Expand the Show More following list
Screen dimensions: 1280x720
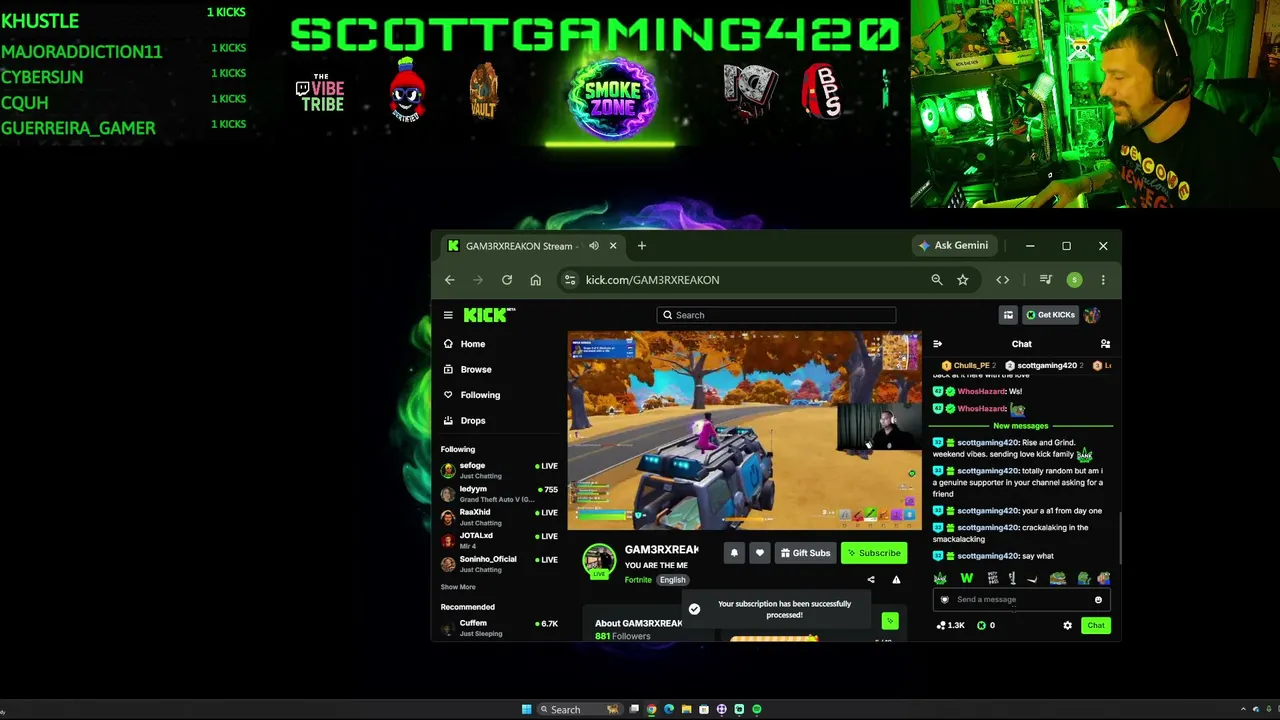458,587
